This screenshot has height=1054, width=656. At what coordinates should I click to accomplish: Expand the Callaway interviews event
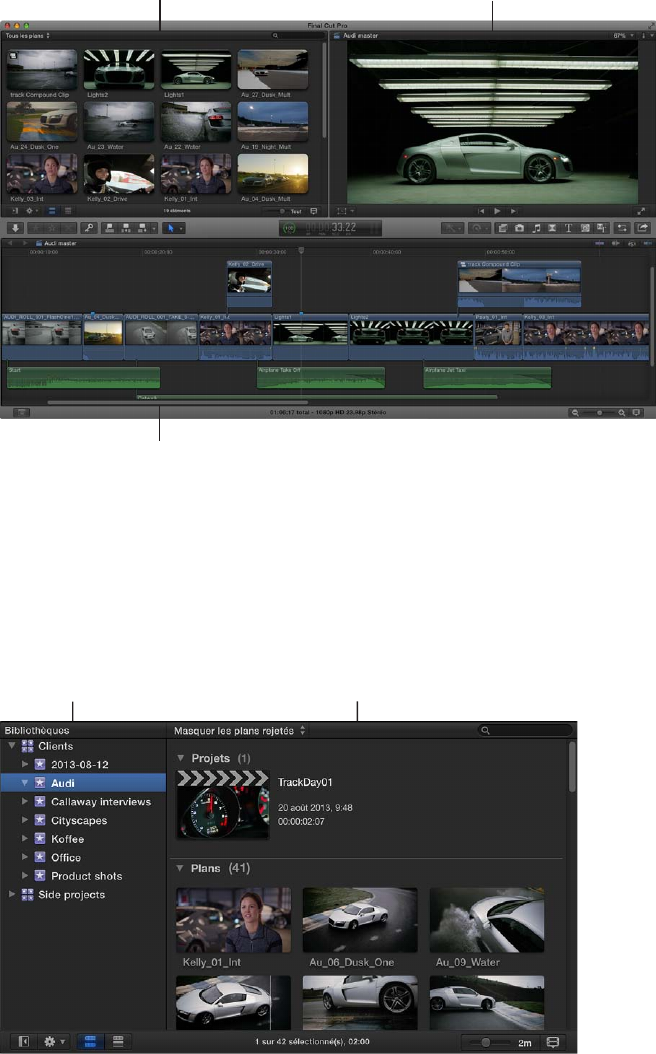[25, 801]
